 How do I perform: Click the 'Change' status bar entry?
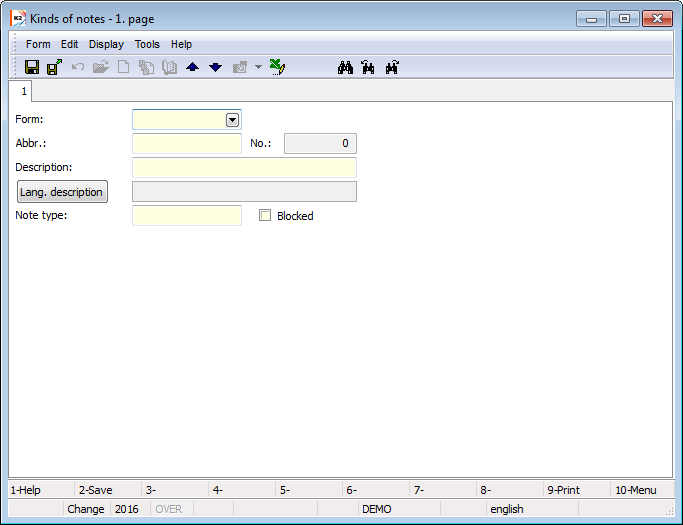click(86, 509)
